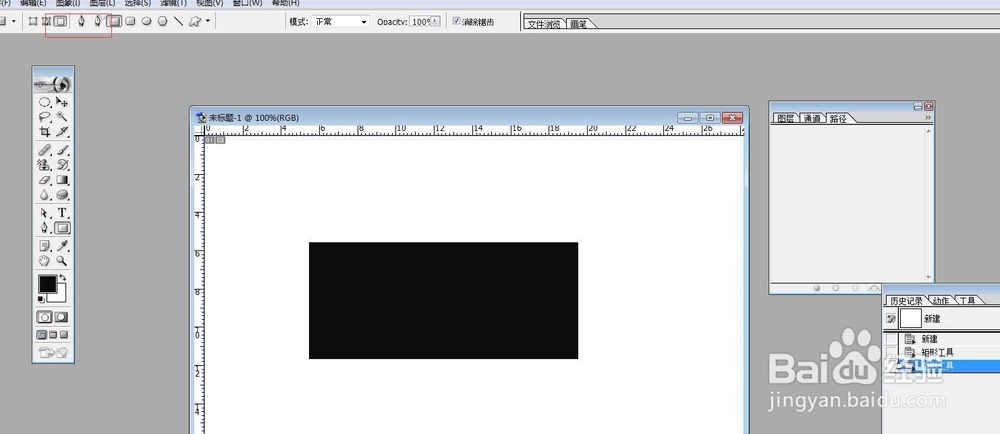Toggle the anti-alias checkbox

(456, 21)
